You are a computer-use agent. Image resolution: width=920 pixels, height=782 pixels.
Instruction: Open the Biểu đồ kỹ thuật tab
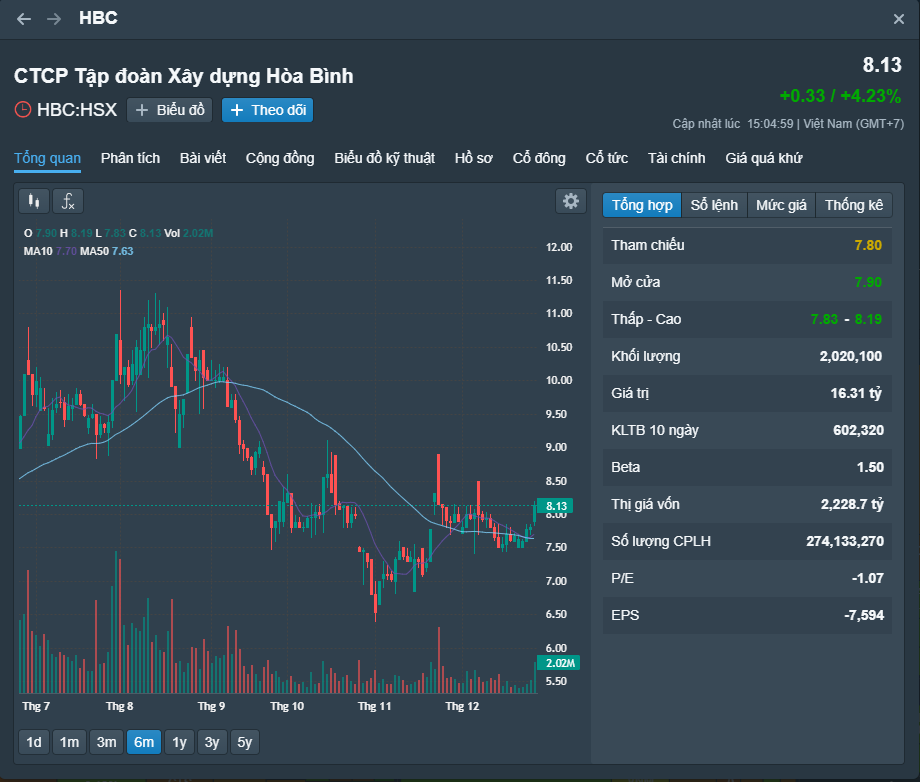pyautogui.click(x=384, y=158)
